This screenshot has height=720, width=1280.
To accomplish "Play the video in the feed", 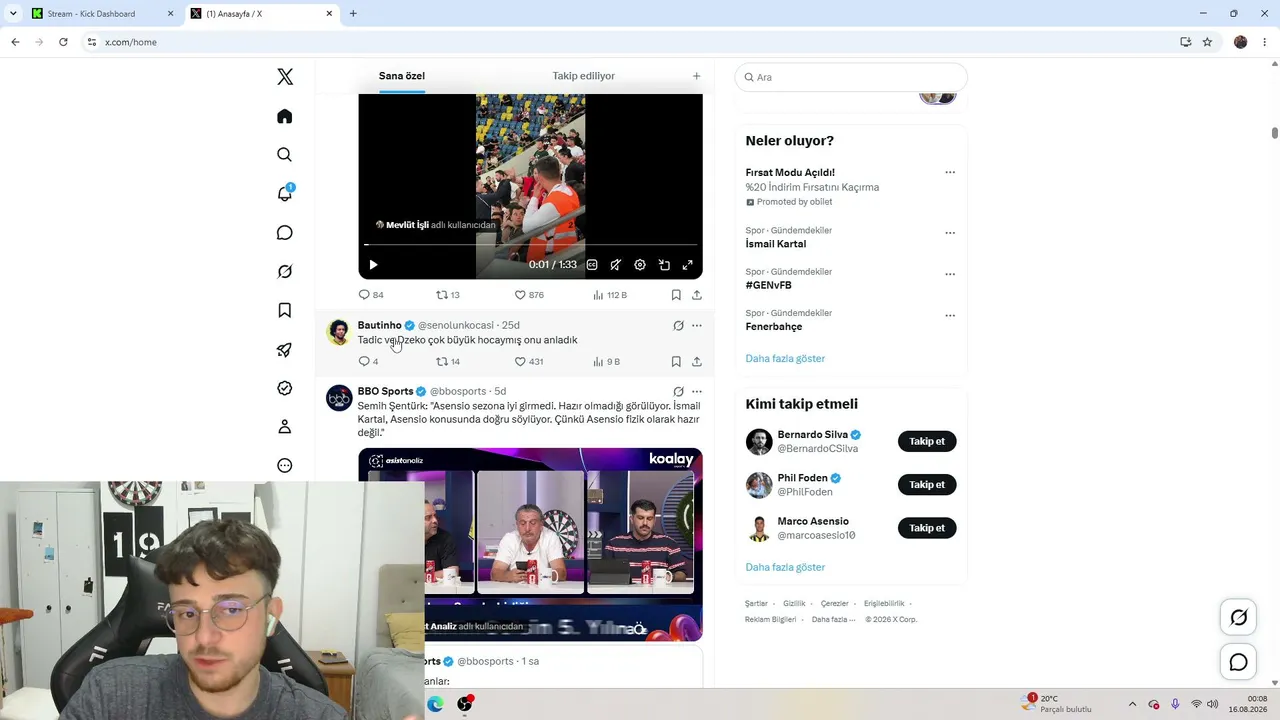I will pos(373,265).
